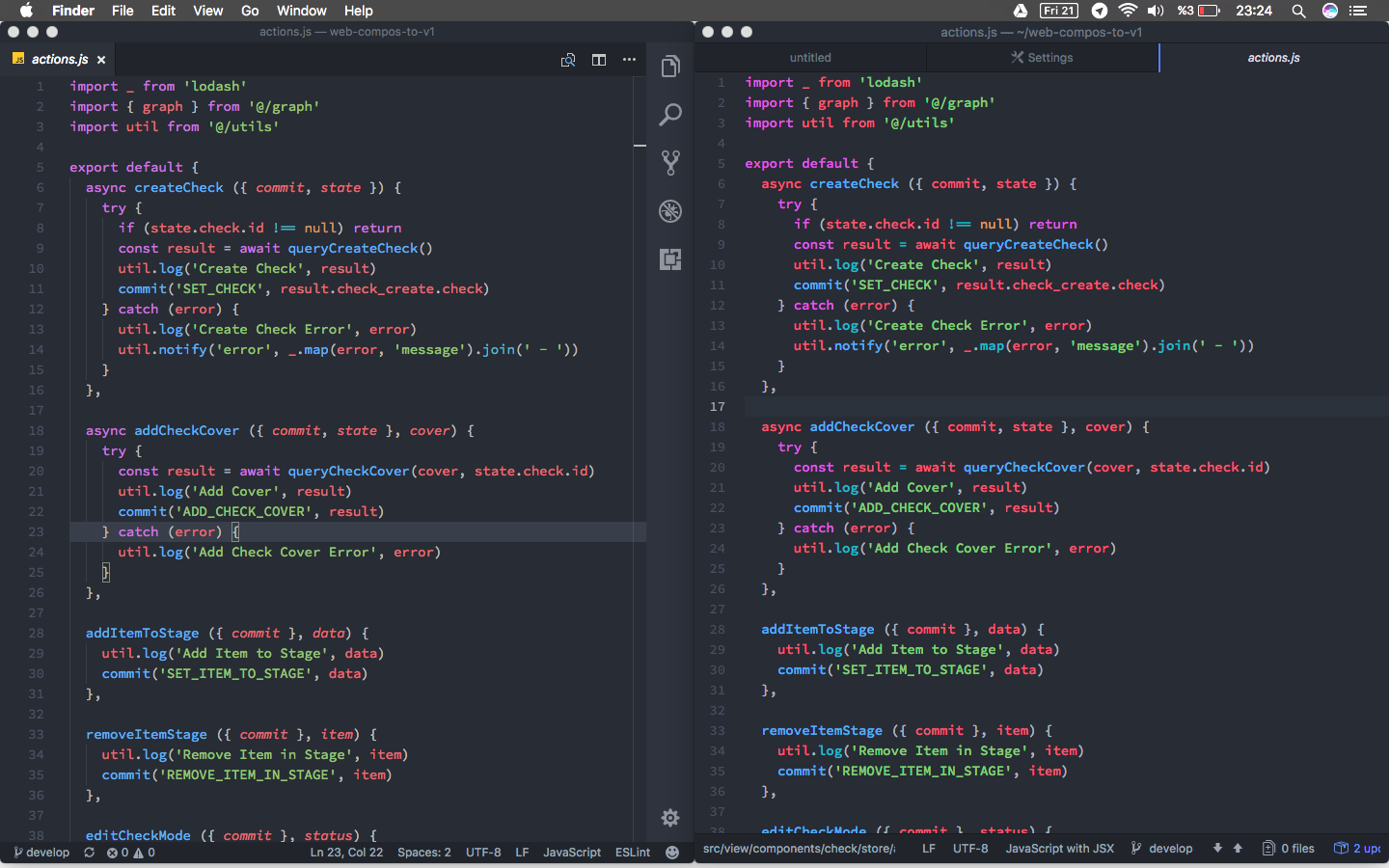Open the editor more actions ... menu
This screenshot has height=868, width=1389.
(630, 60)
